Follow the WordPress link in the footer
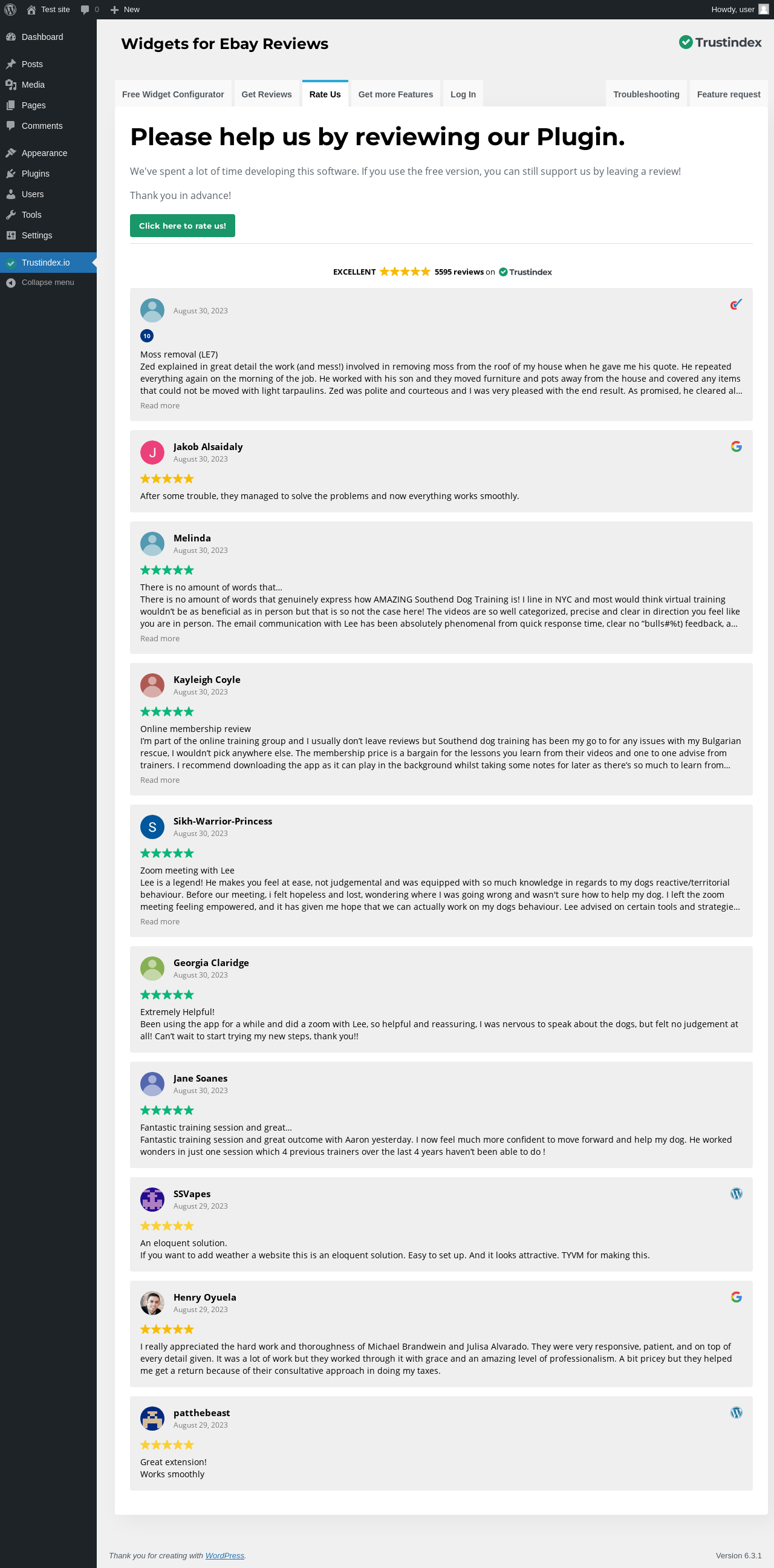This screenshot has height=1568, width=774. point(224,1555)
